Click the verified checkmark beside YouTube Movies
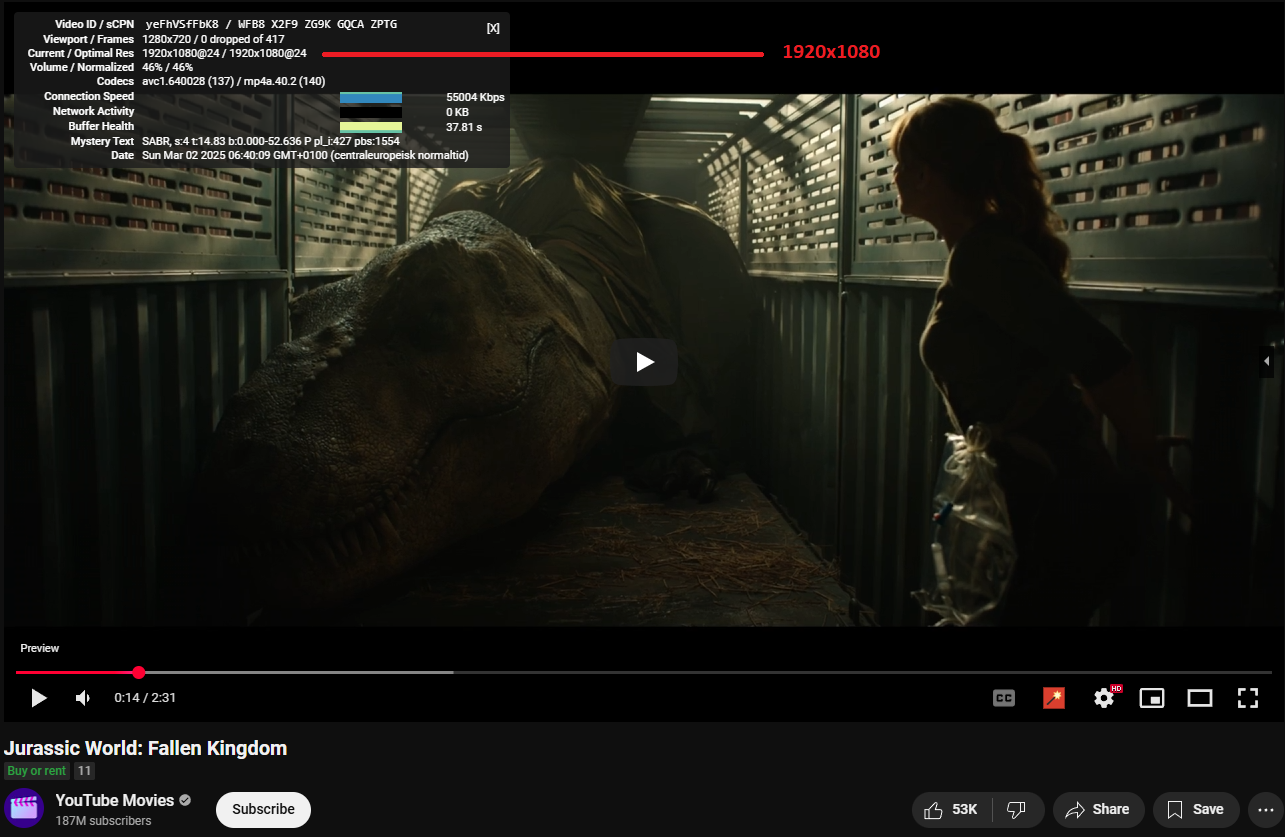The image size is (1285, 837). click(185, 800)
